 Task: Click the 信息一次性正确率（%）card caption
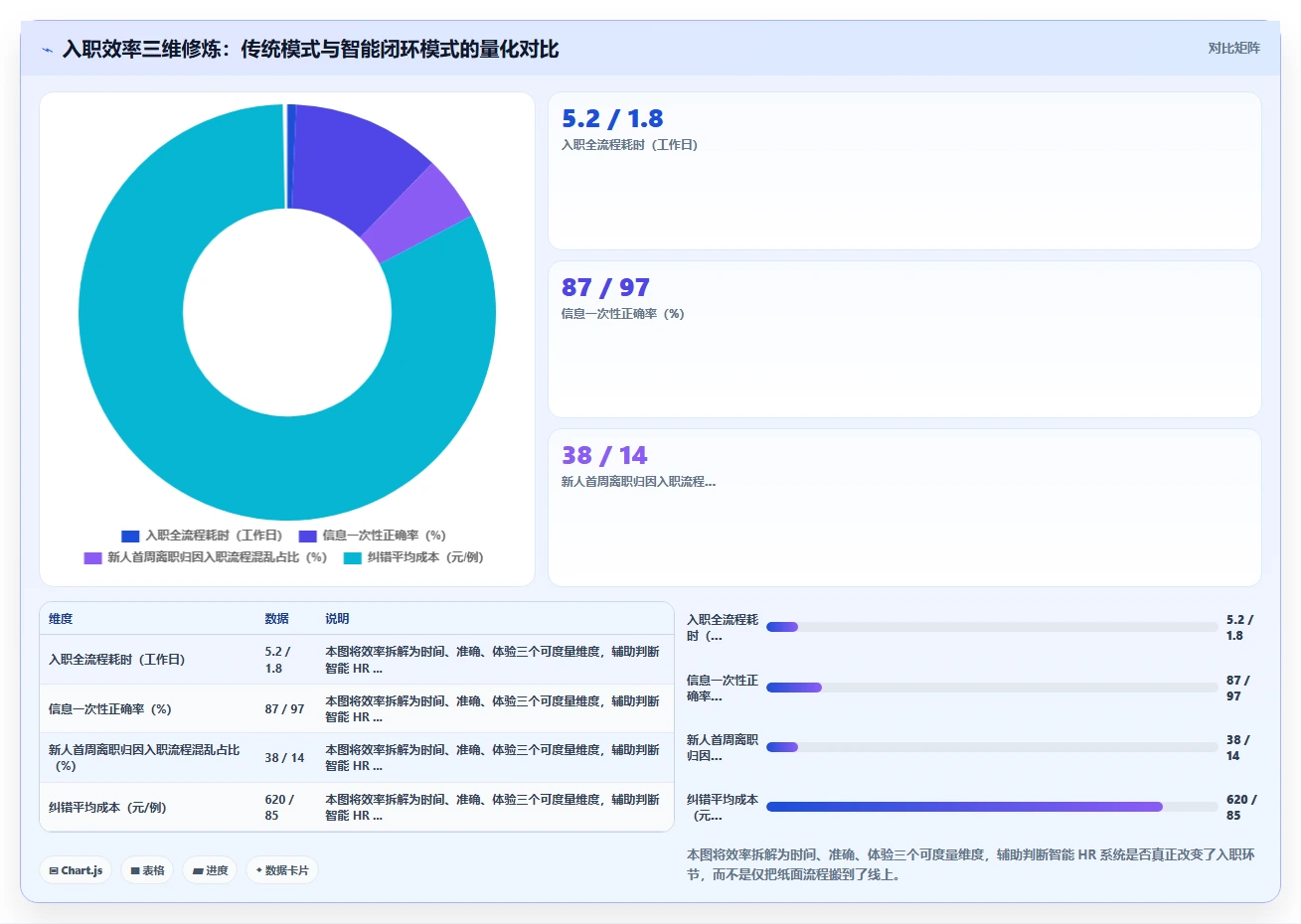[x=623, y=314]
